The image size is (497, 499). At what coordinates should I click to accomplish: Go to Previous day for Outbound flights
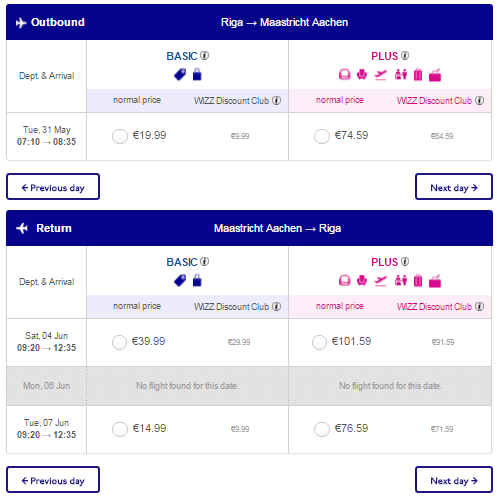click(53, 187)
